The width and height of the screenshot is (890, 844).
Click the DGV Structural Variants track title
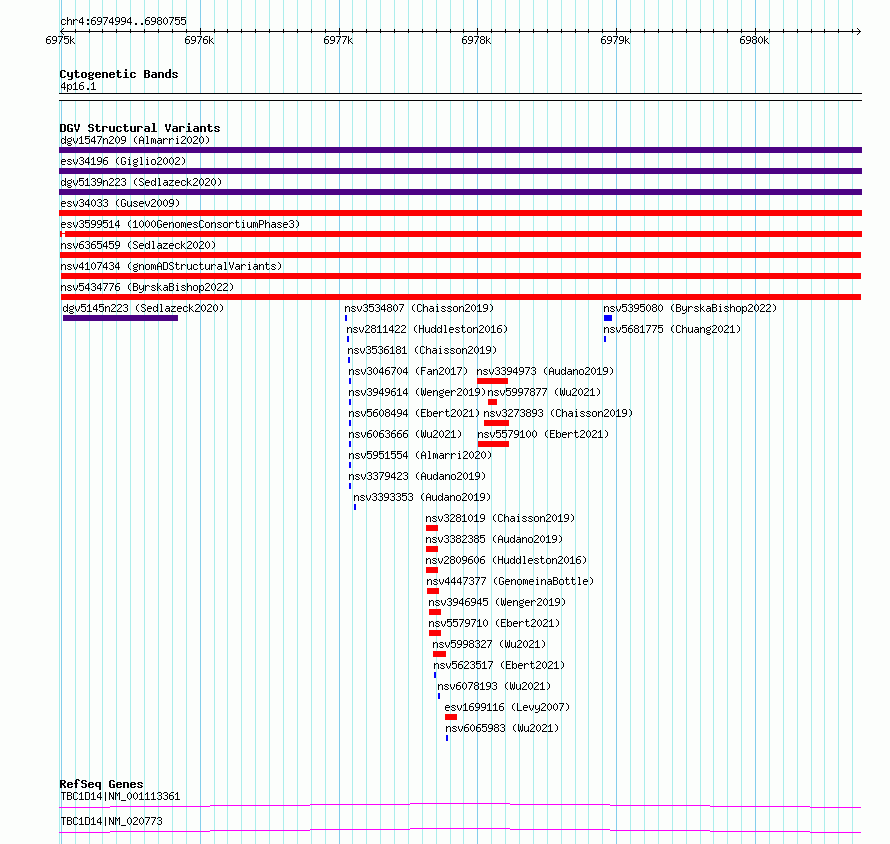[140, 128]
